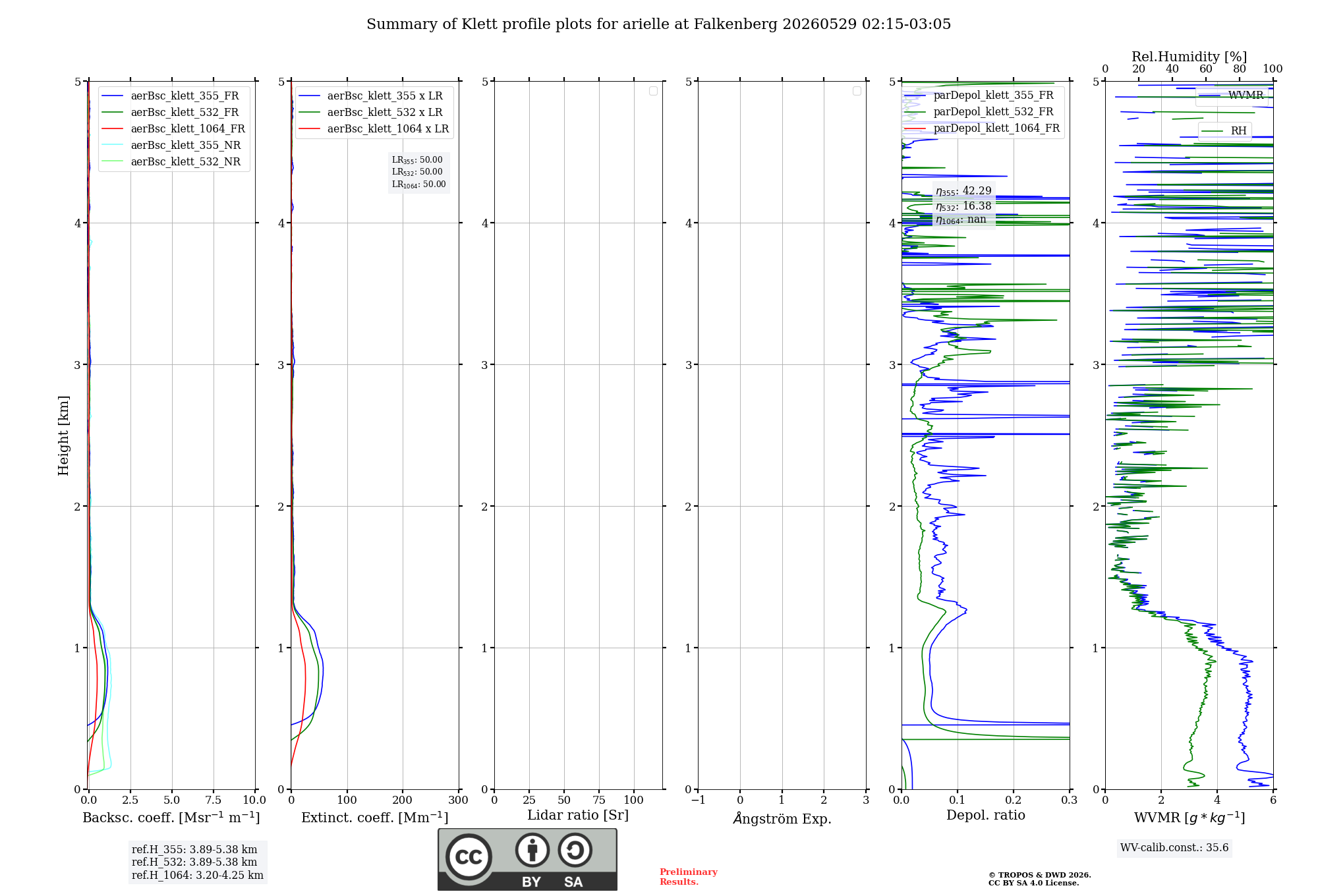Click legend entry parDepol_klett_1064_FR
This screenshot has height=896, width=1318.
click(x=982, y=128)
